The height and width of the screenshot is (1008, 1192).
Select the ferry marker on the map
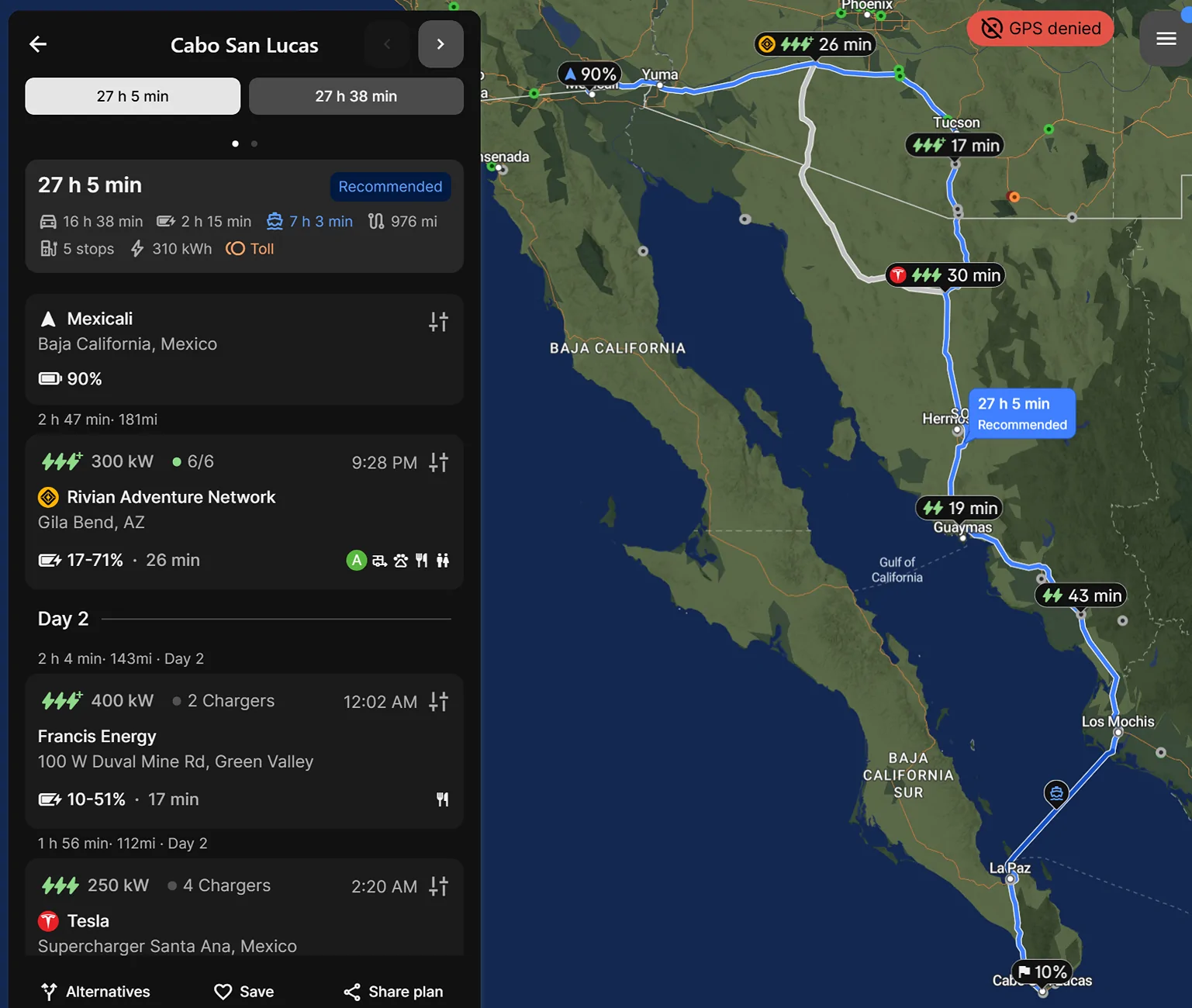(1056, 793)
